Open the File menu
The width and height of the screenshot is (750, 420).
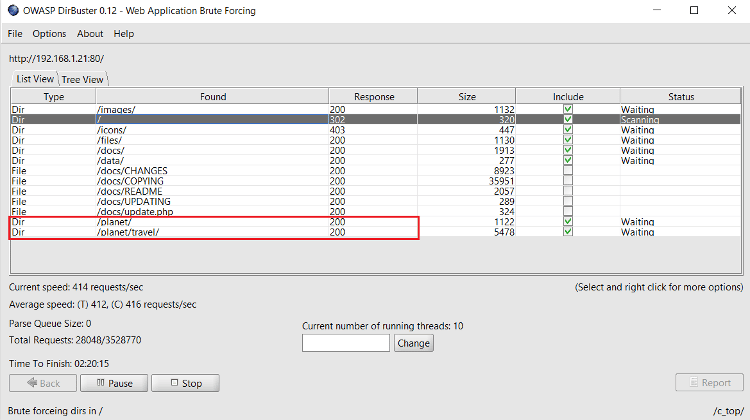15,34
